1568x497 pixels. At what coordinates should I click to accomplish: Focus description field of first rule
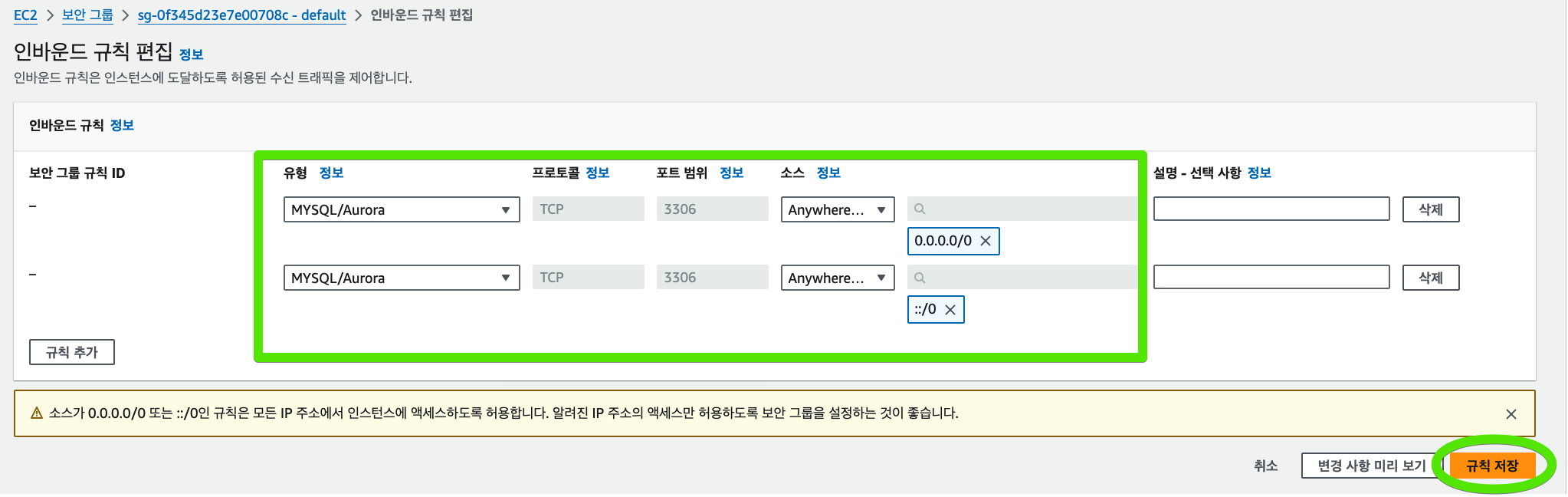pos(1271,209)
